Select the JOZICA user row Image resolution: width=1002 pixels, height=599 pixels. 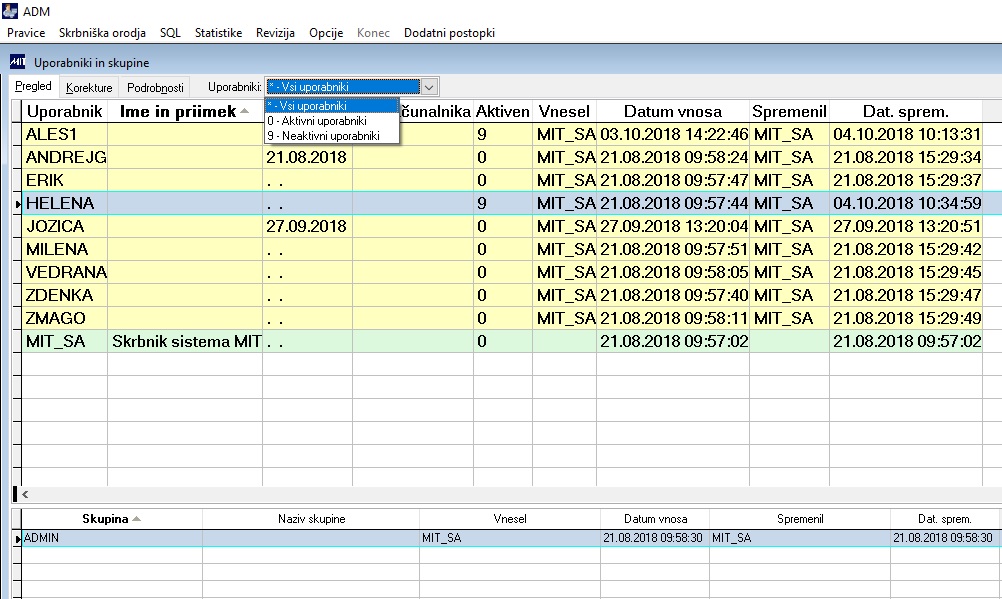coord(502,226)
